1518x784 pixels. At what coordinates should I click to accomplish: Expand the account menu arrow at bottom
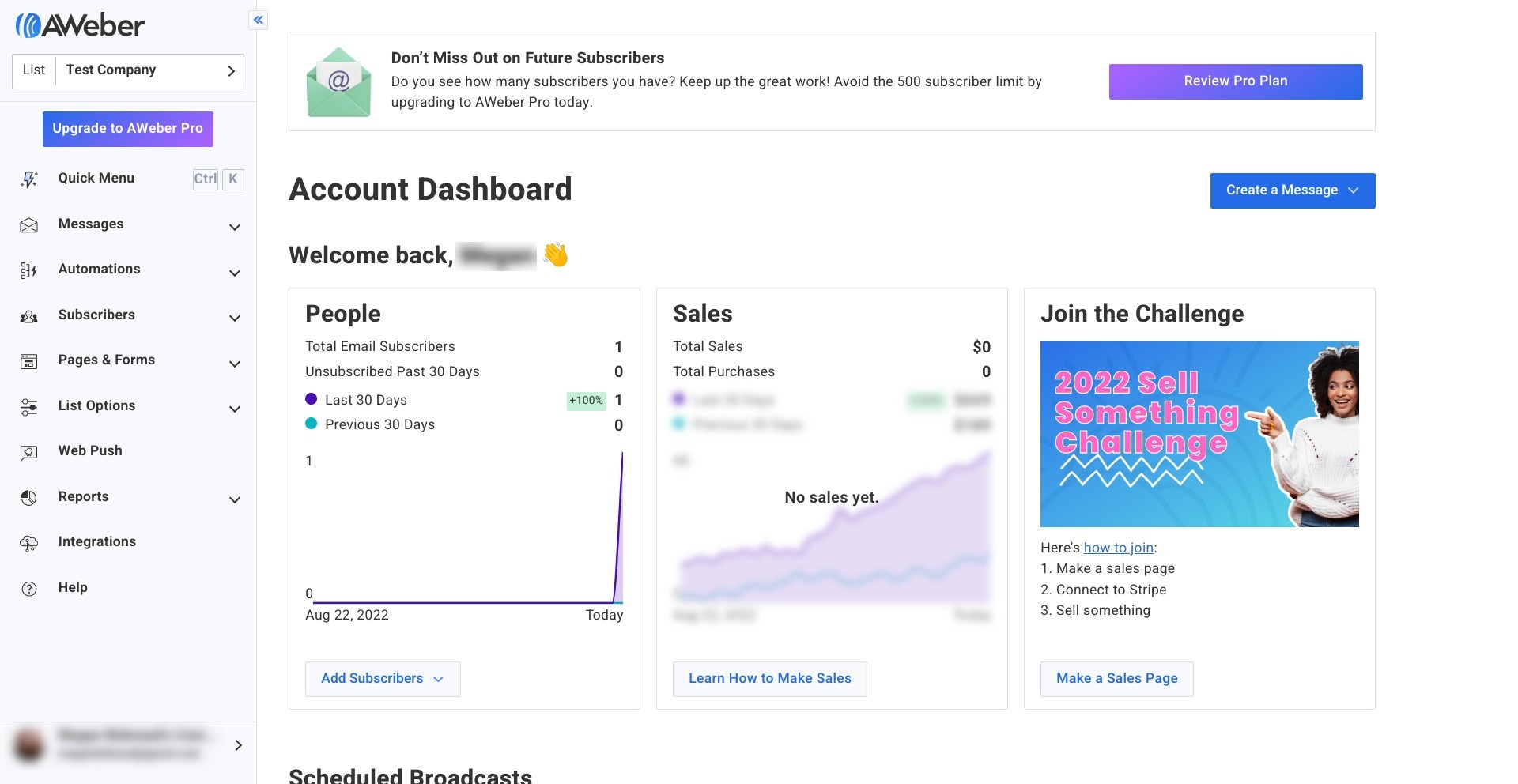coord(239,745)
